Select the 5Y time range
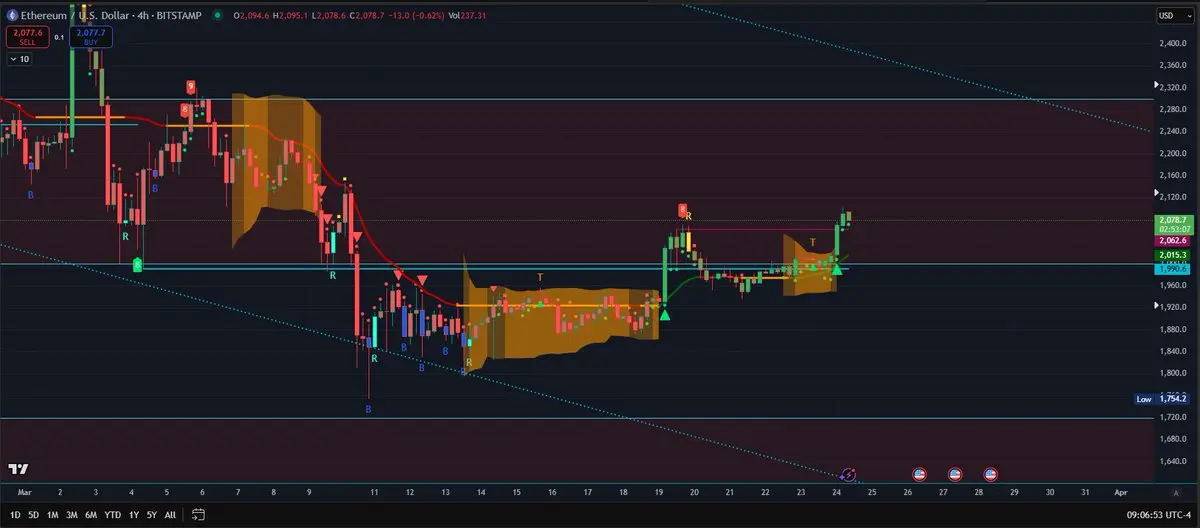 click(x=152, y=515)
